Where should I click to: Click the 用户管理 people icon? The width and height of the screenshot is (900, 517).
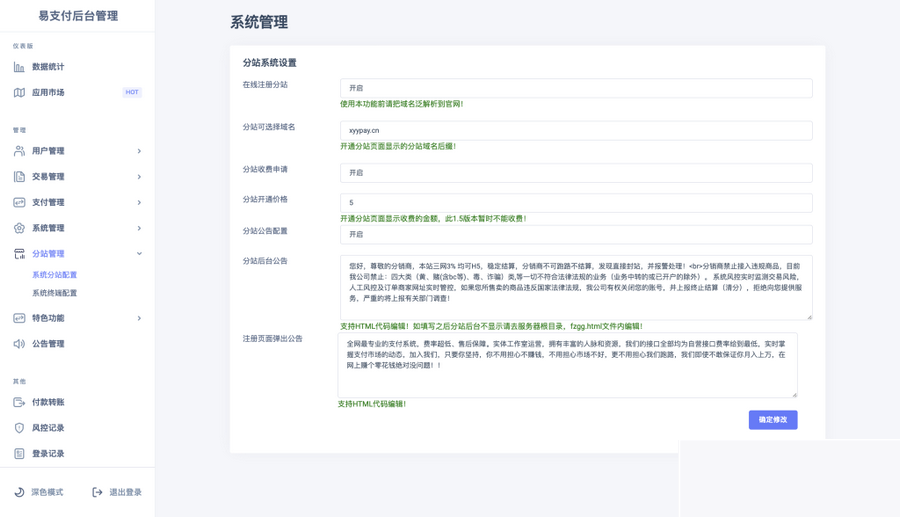click(19, 151)
